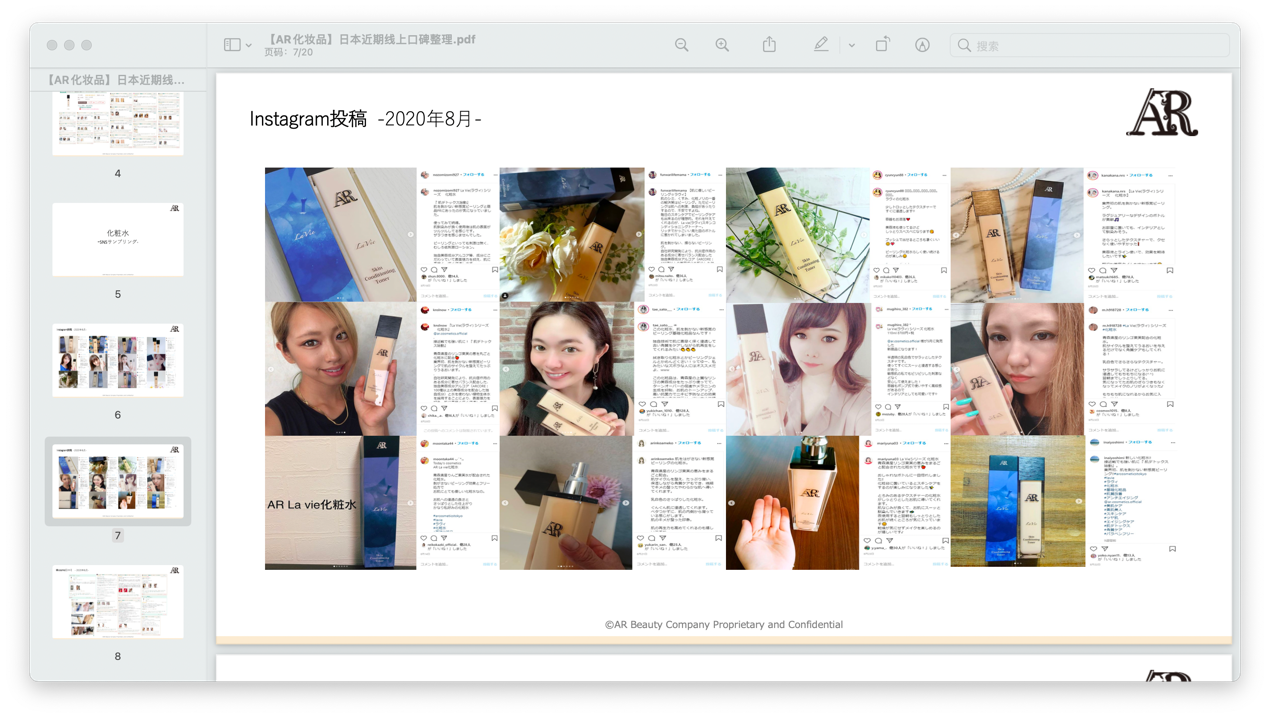Rotate the page with the rotate icon

click(882, 45)
